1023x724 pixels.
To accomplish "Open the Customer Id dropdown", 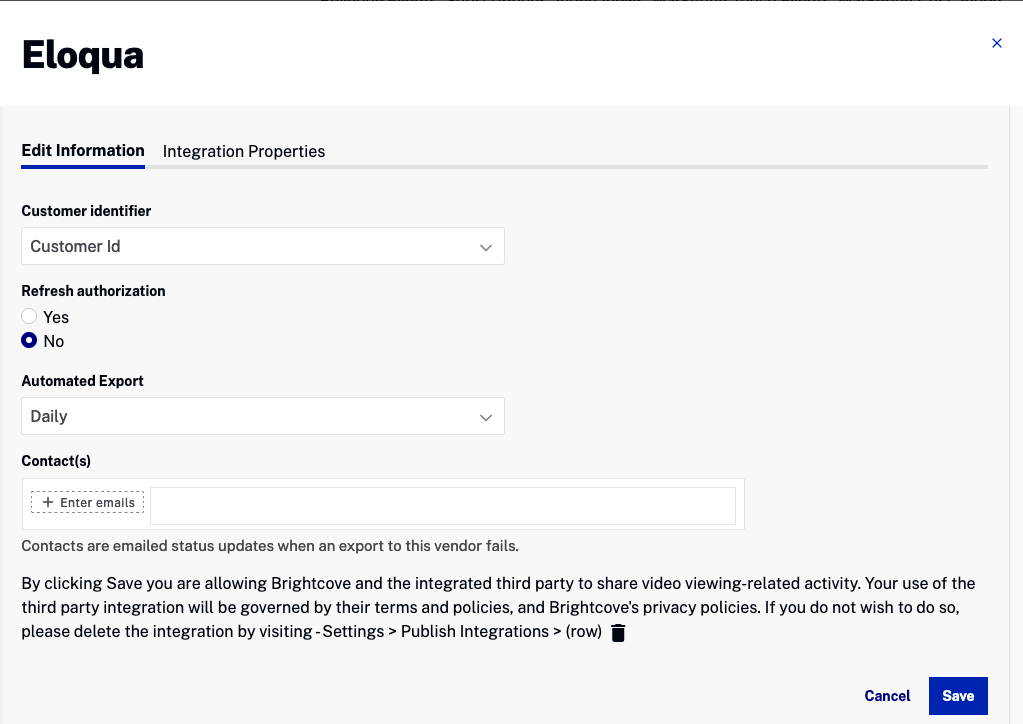I will (x=262, y=246).
